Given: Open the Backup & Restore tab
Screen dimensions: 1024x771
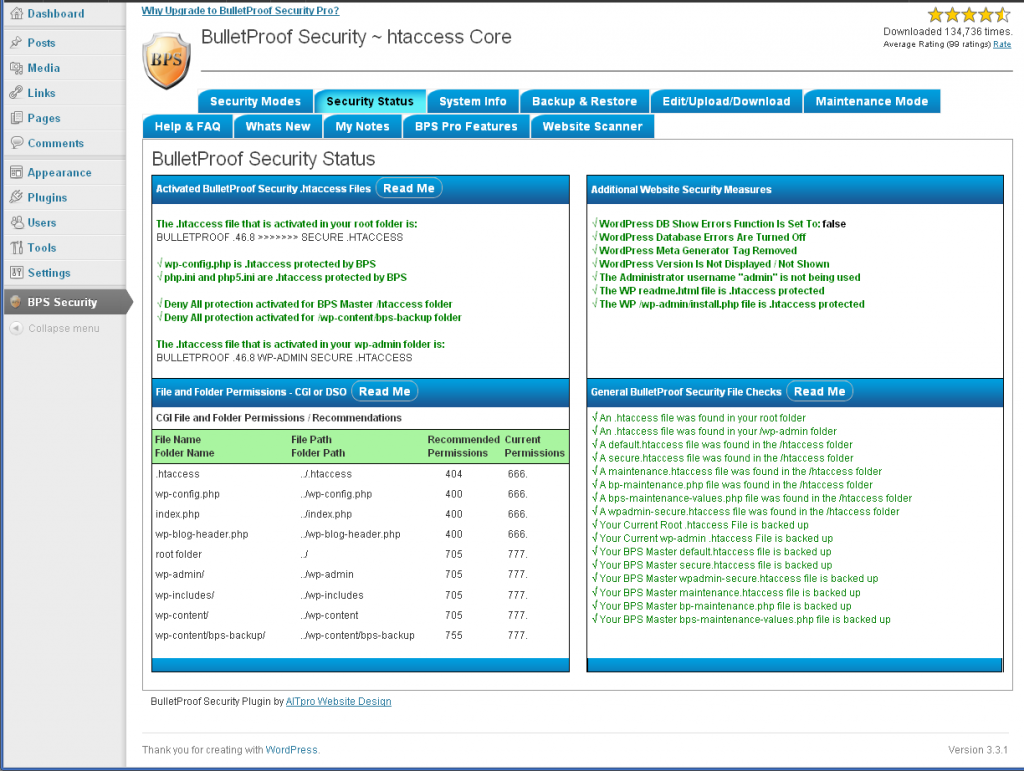Looking at the screenshot, I should (584, 101).
